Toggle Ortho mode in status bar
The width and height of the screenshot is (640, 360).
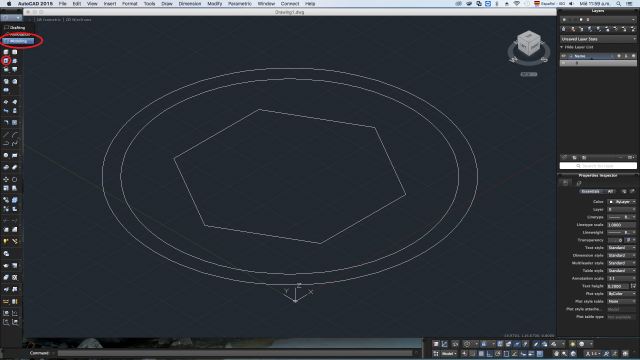(x=489, y=353)
